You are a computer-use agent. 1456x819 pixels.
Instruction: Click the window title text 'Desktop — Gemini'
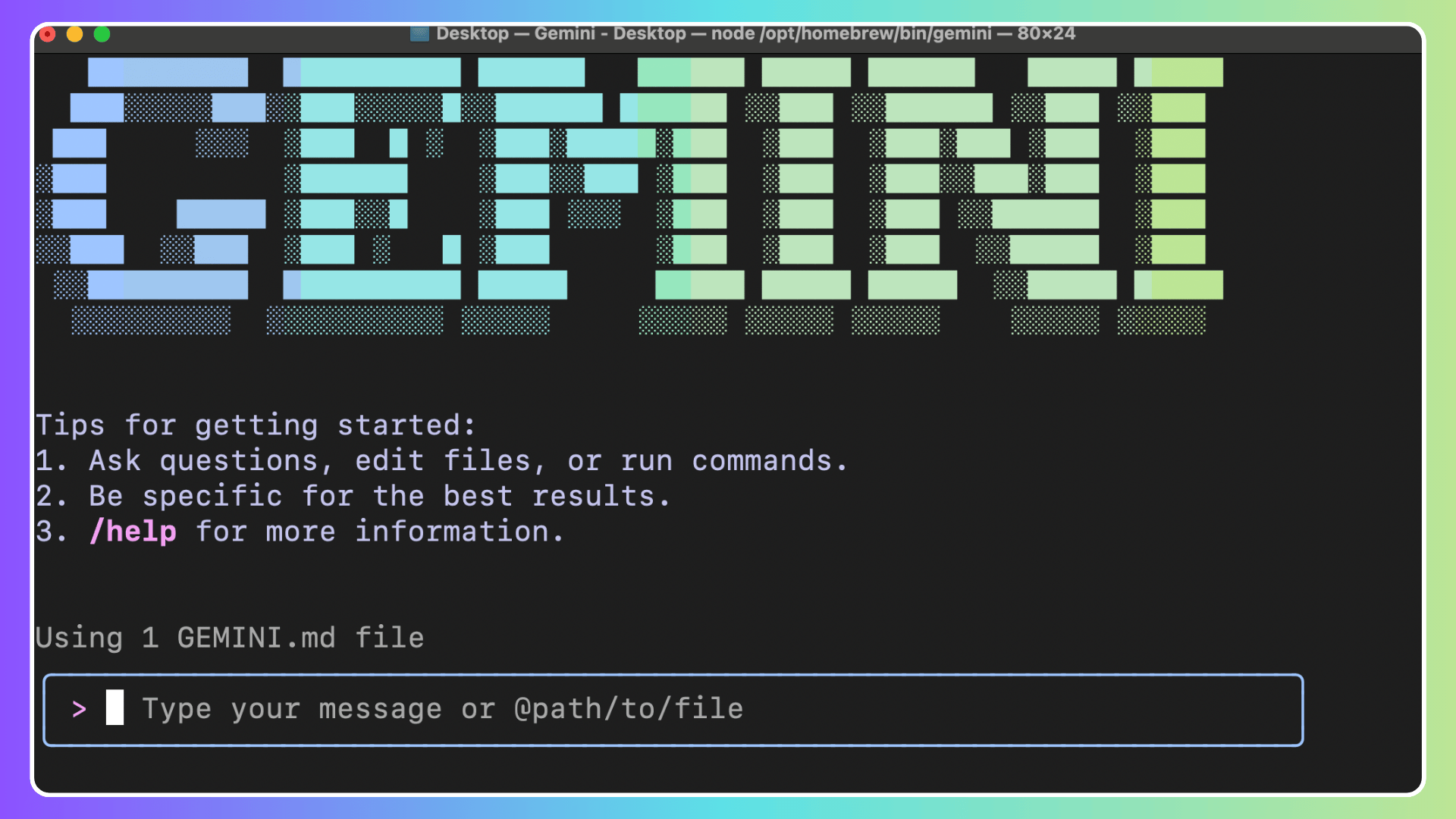[516, 33]
